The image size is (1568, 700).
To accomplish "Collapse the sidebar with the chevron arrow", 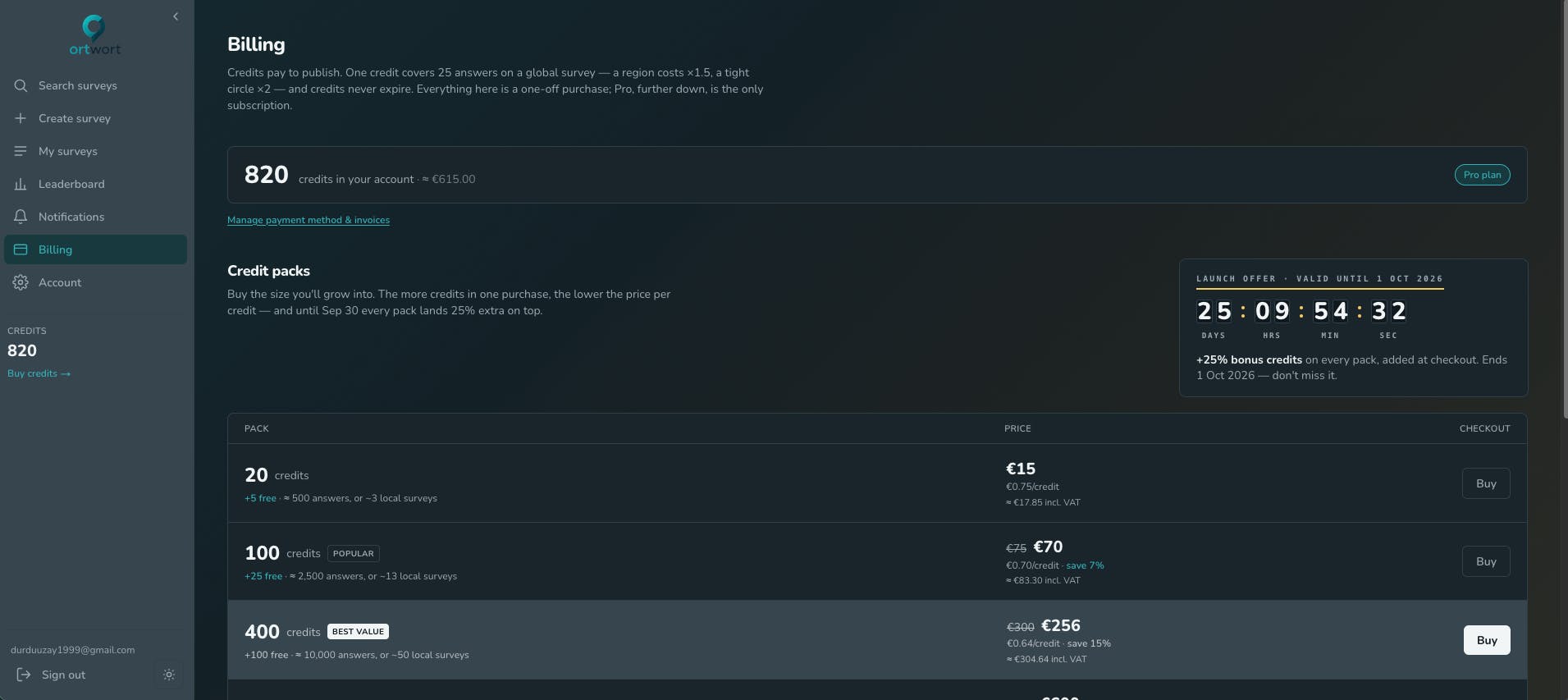I will 176,16.
